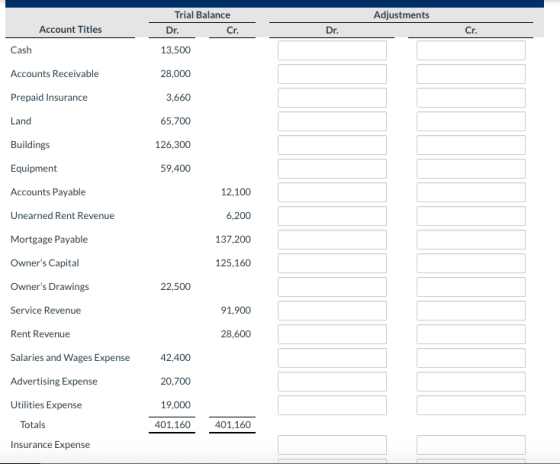Focus Accounts Payable adjustments credit field
The width and height of the screenshot is (560, 464).
(471, 192)
